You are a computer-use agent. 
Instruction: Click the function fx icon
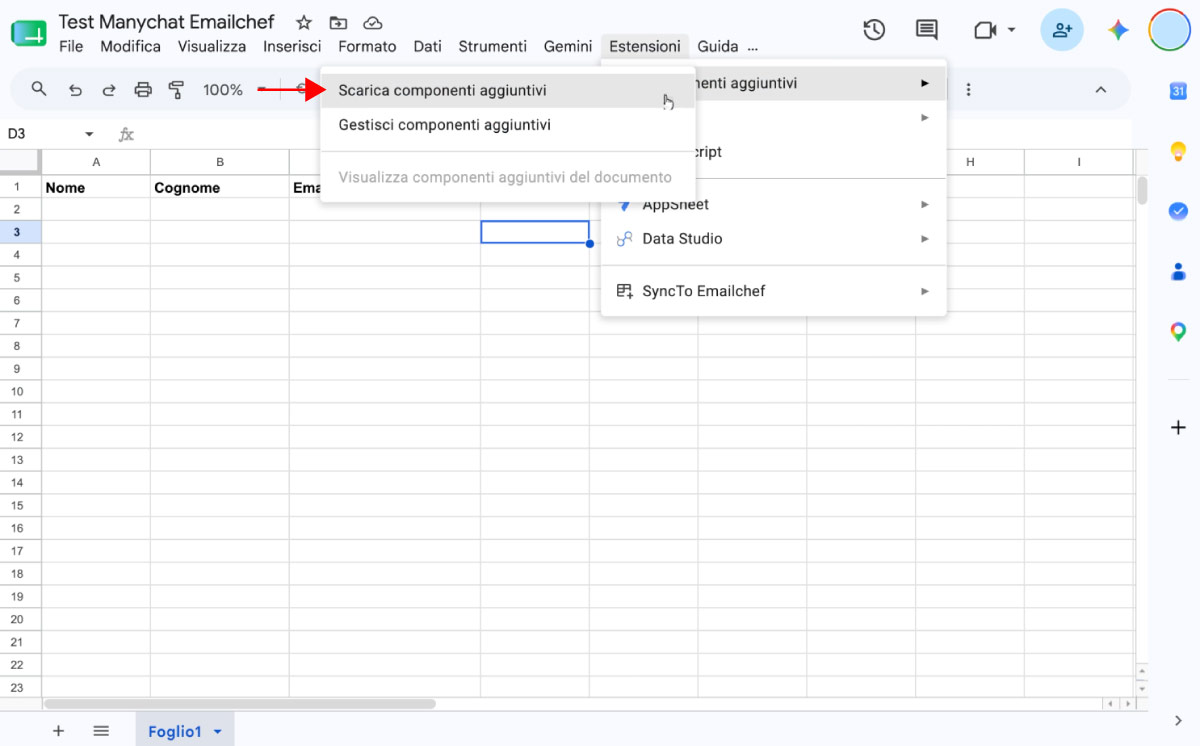tap(126, 134)
